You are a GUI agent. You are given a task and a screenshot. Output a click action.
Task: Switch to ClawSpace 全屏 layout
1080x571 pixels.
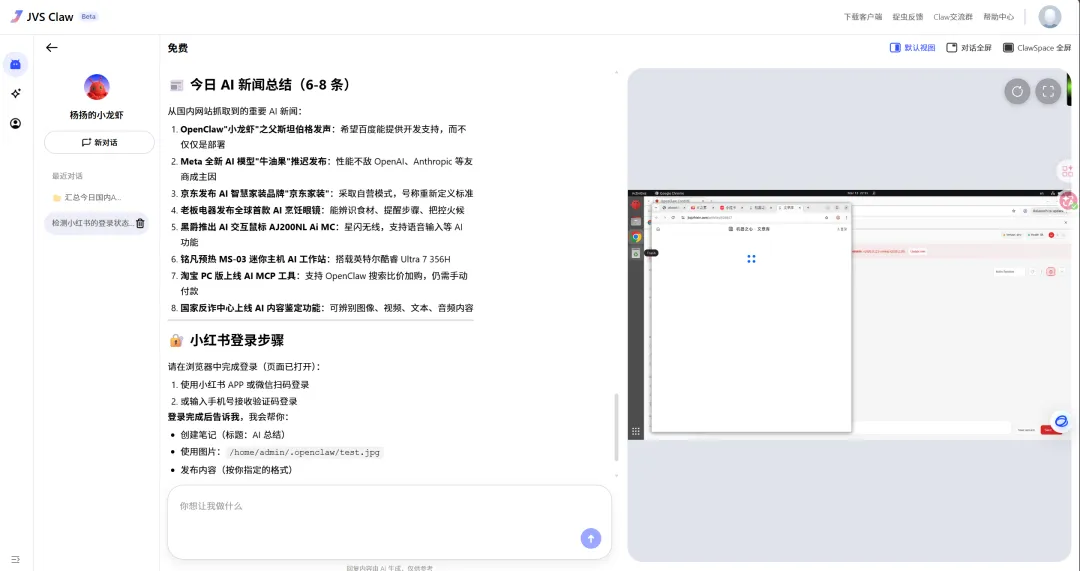click(1037, 48)
